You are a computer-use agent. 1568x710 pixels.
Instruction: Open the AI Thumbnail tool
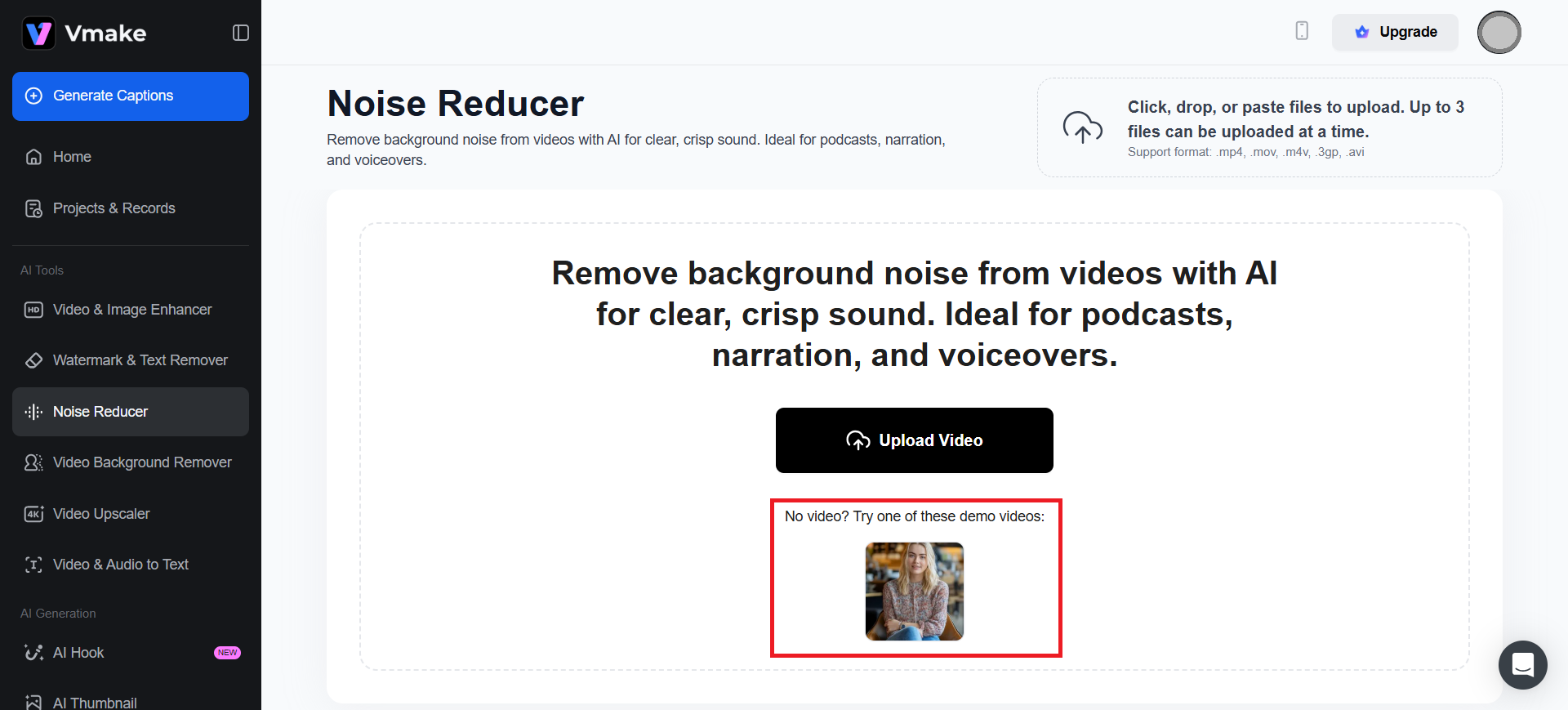pos(95,702)
